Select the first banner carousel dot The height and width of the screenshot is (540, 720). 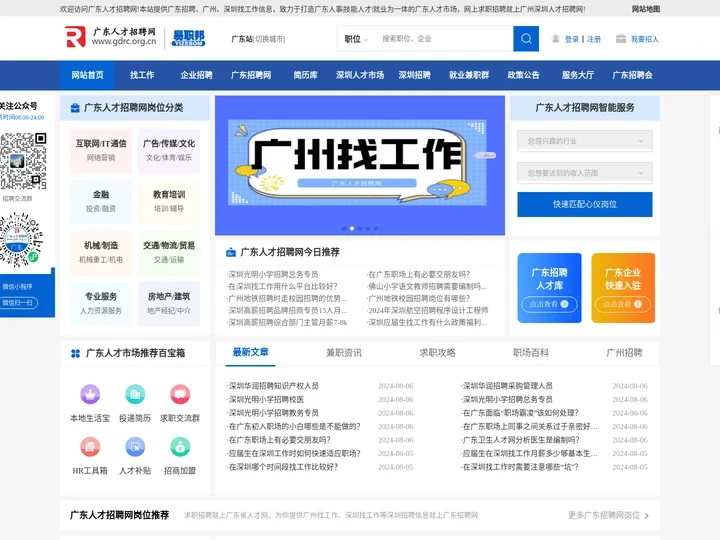[344, 228]
